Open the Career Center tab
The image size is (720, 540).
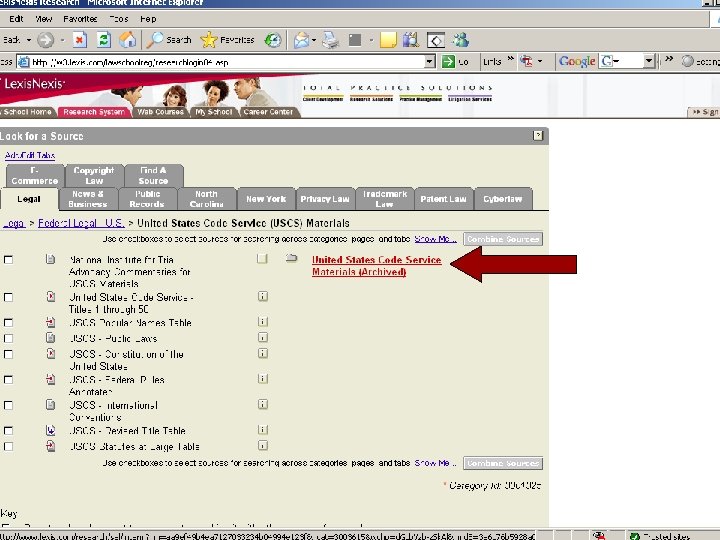point(268,112)
